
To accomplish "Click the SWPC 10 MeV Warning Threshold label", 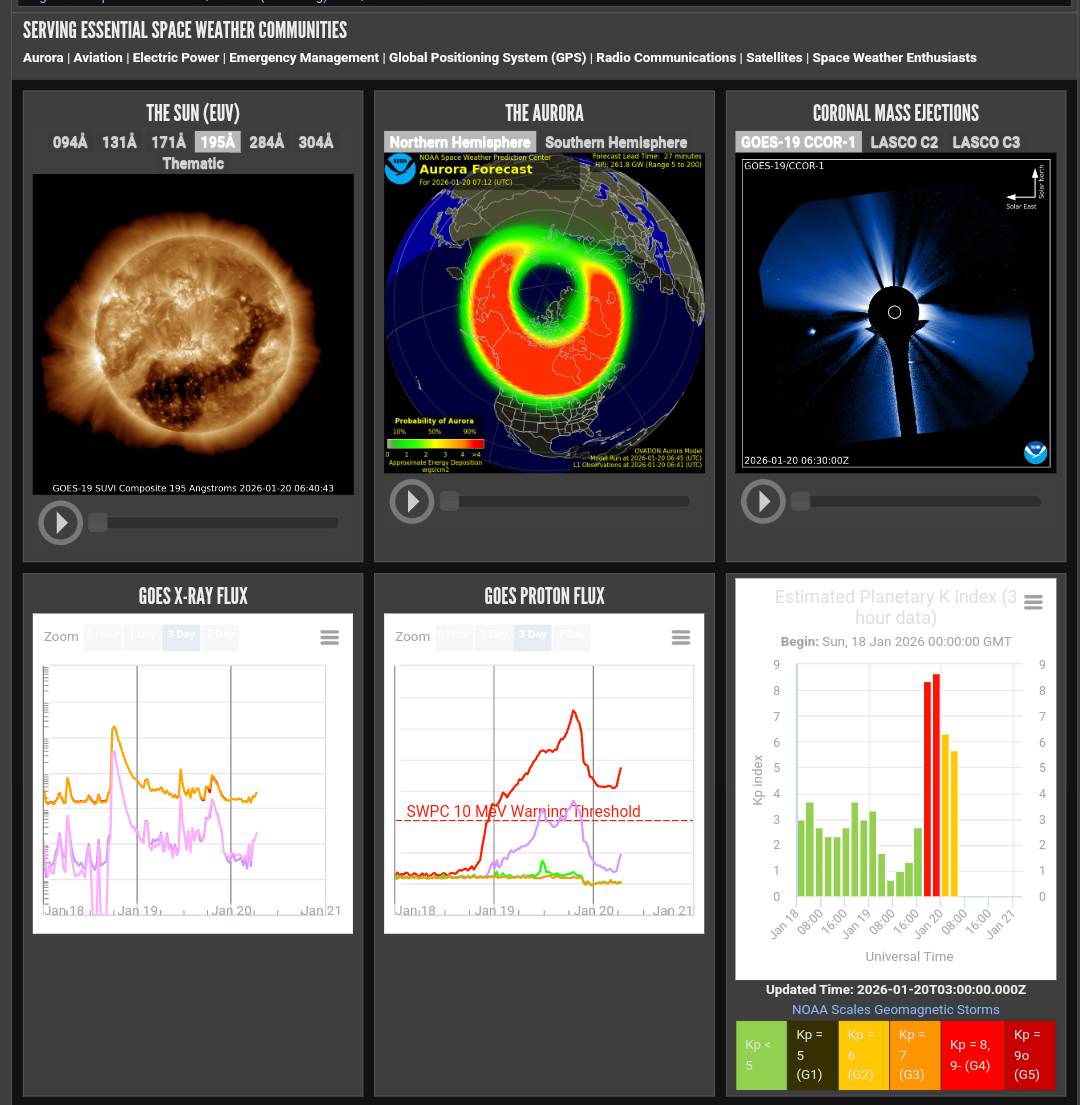I will pos(523,811).
